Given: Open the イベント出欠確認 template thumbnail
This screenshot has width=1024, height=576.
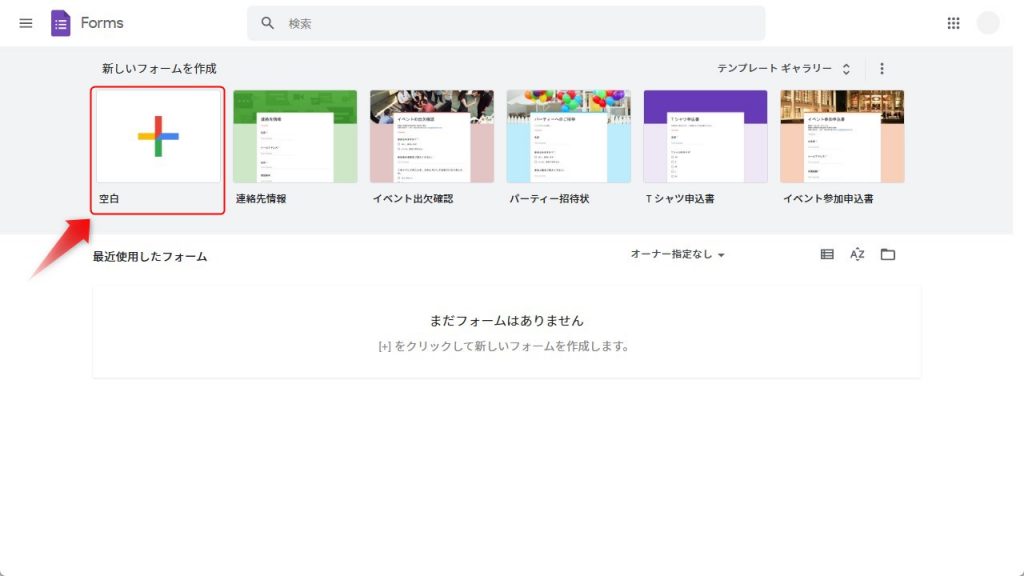Looking at the screenshot, I should (432, 136).
